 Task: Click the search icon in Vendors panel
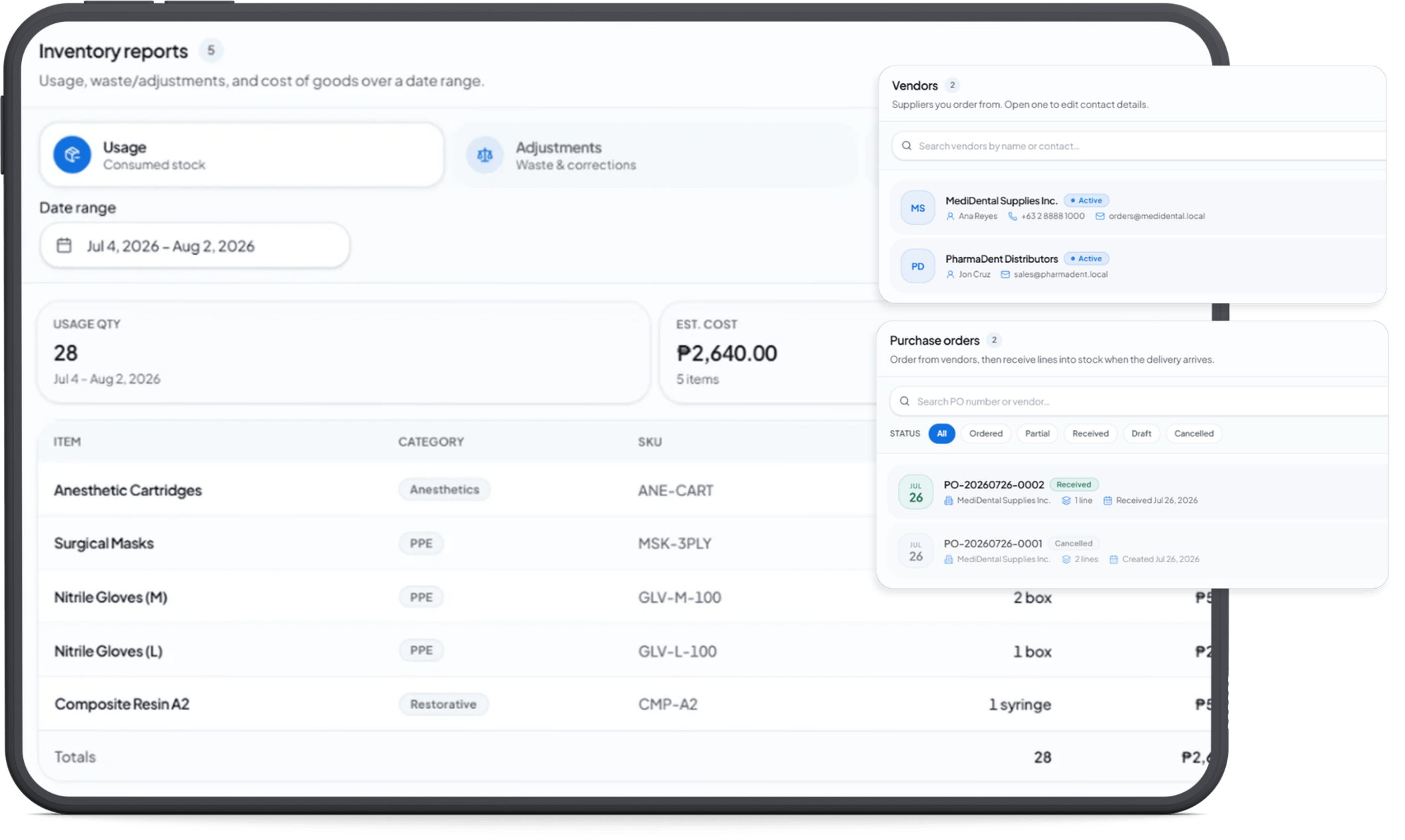[x=906, y=145]
